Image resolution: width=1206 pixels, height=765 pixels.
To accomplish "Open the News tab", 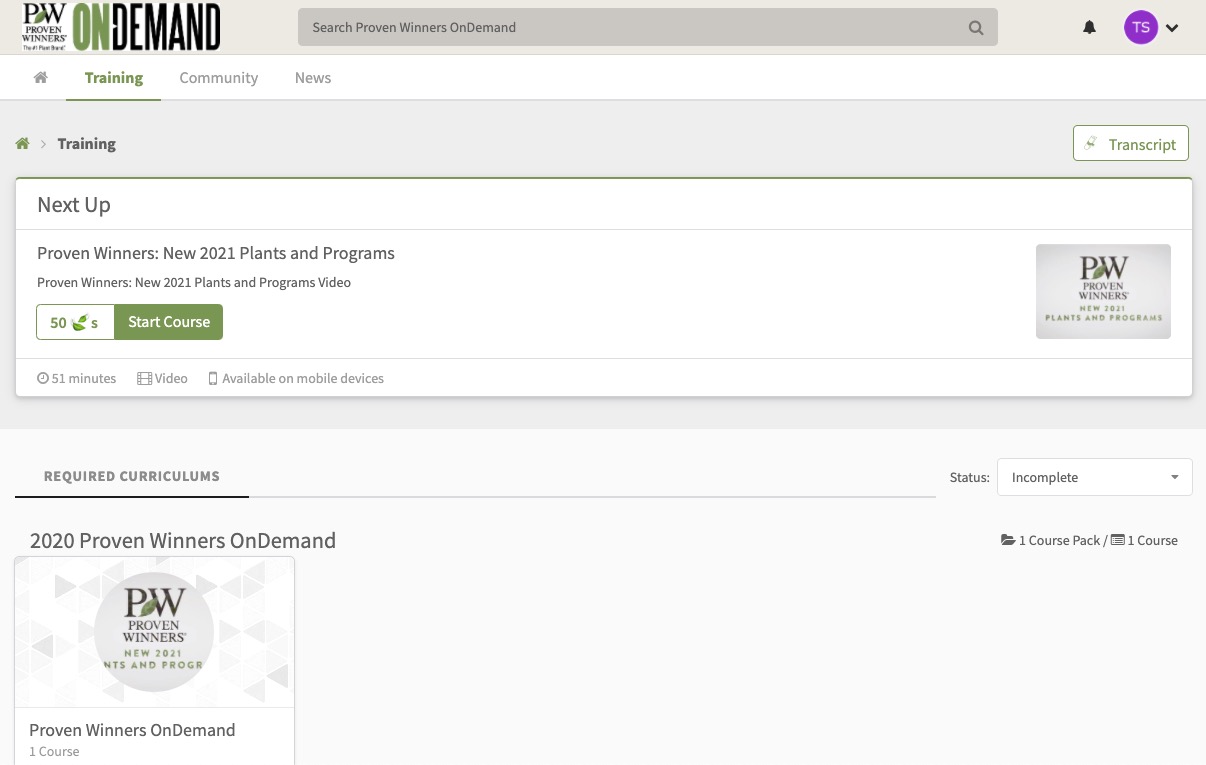I will 312,78.
